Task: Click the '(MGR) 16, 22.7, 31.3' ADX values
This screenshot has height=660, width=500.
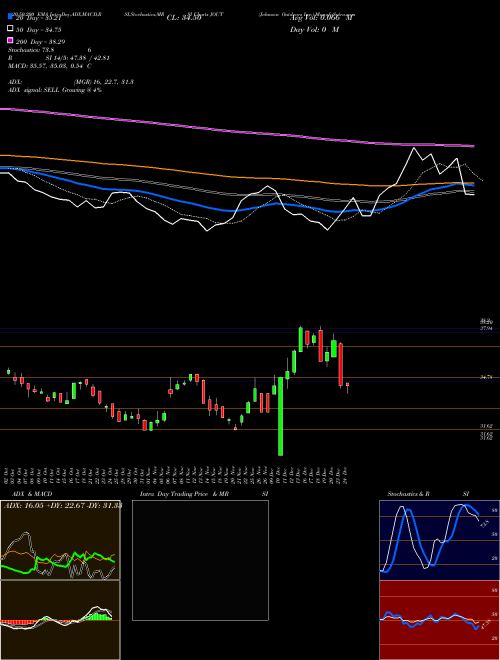Action: (104, 82)
